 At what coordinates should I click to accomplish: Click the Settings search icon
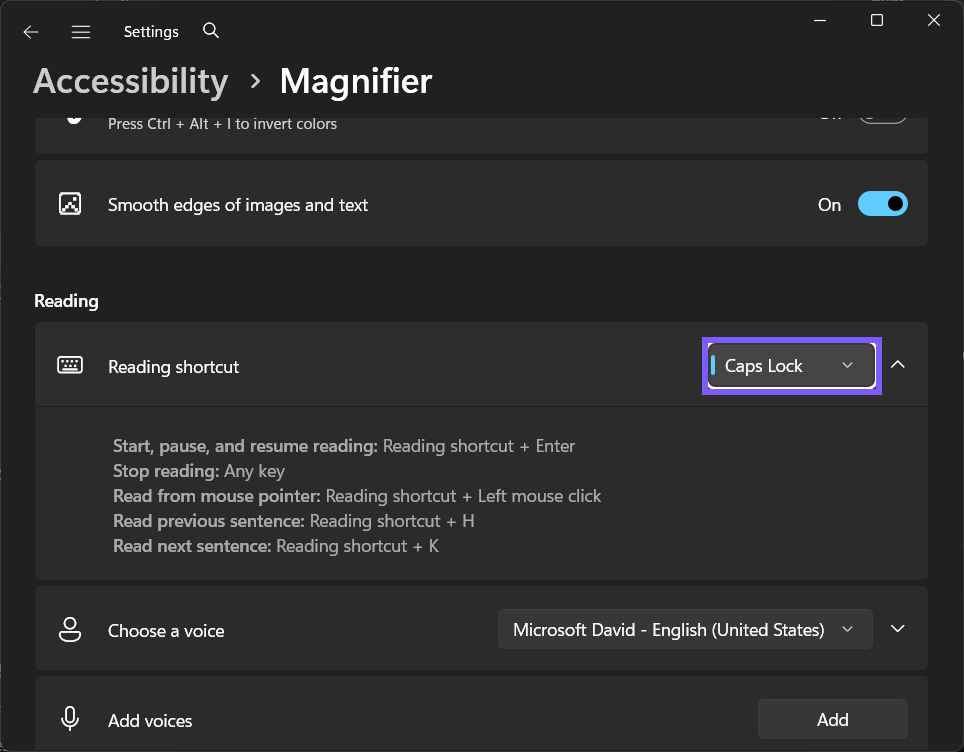point(211,31)
